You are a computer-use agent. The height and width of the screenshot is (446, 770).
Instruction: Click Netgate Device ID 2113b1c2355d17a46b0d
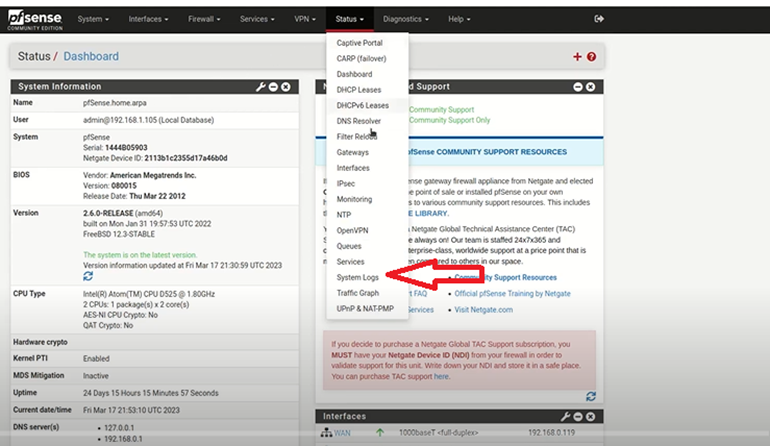tap(186, 158)
